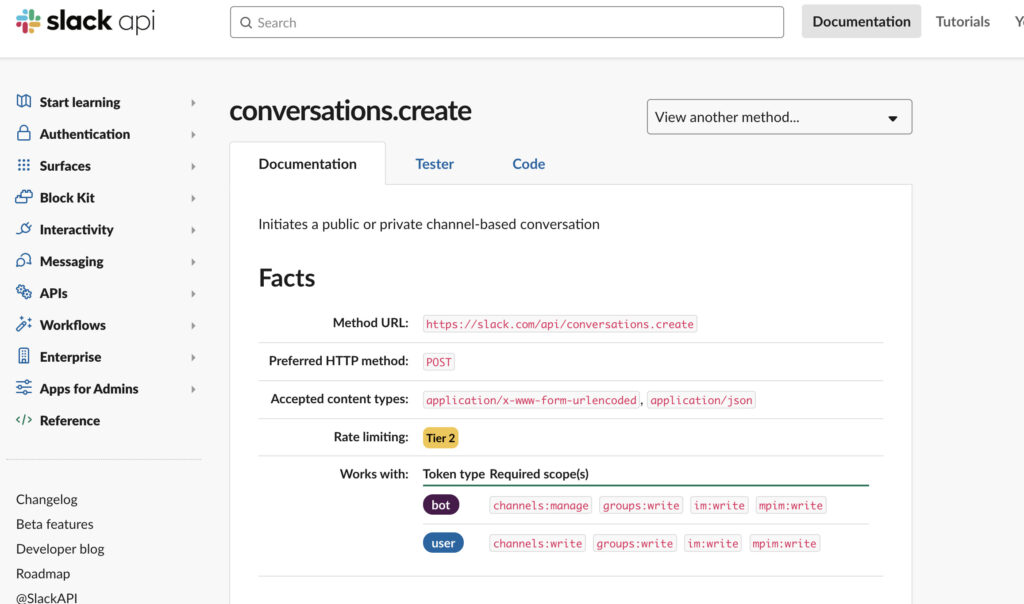Switch to the Tester tab
Screen dimensions: 1024x604
click(434, 164)
